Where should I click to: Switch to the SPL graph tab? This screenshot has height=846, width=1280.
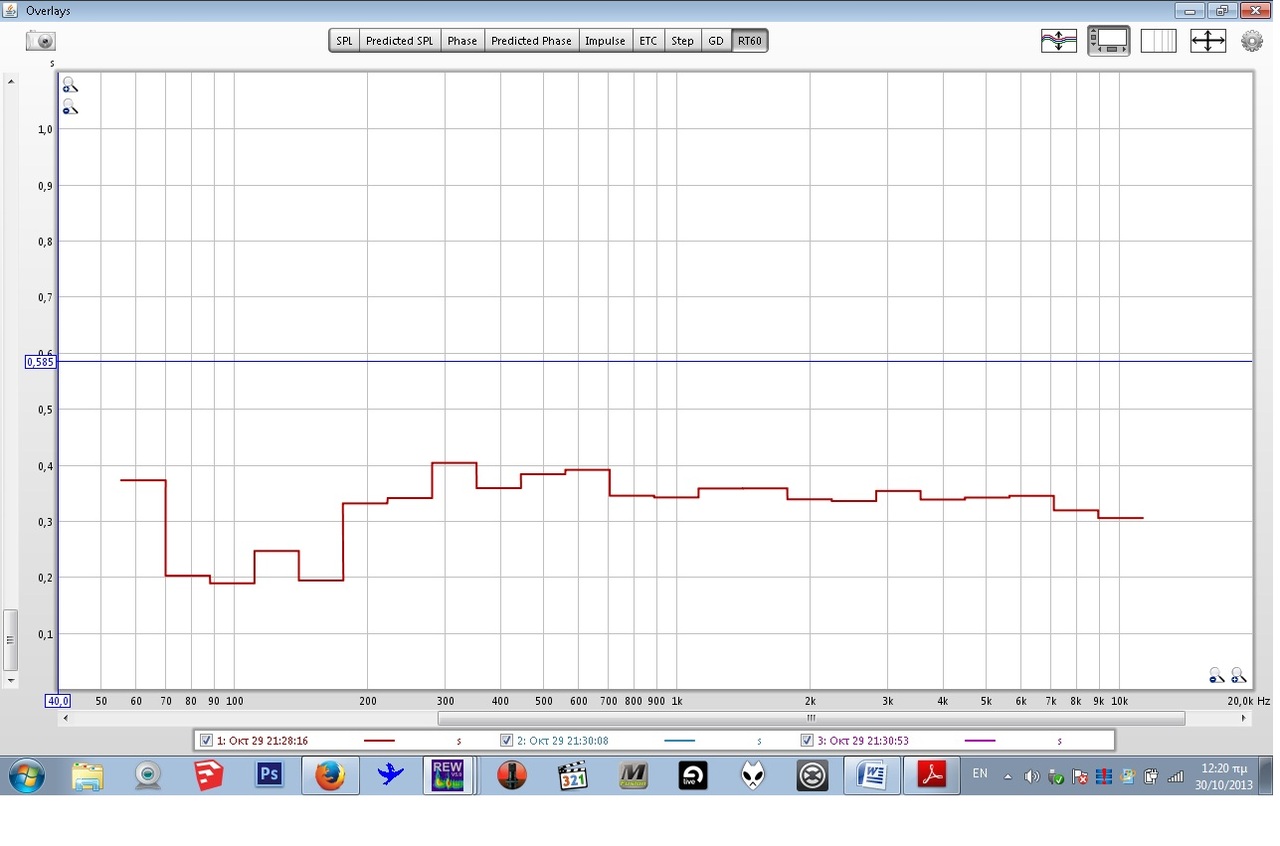[x=344, y=41]
